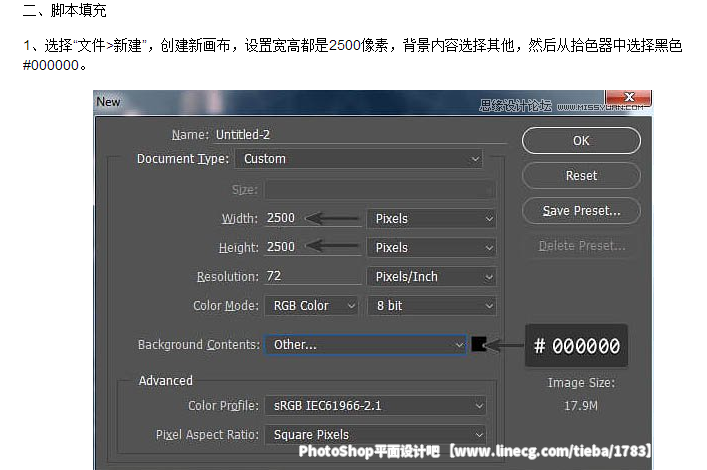Open the Background Contents dropdown
The width and height of the screenshot is (707, 470).
(365, 345)
